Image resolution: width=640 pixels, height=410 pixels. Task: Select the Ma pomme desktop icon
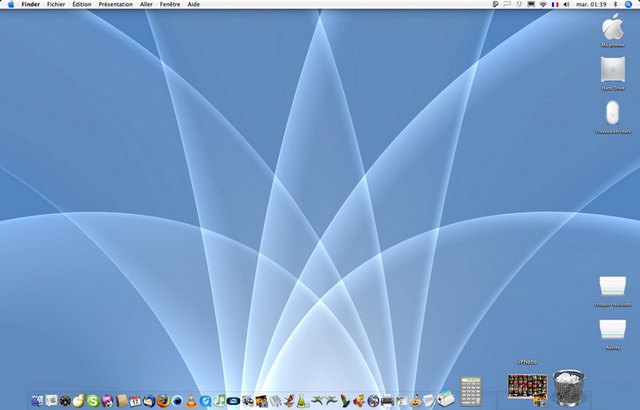(613, 27)
